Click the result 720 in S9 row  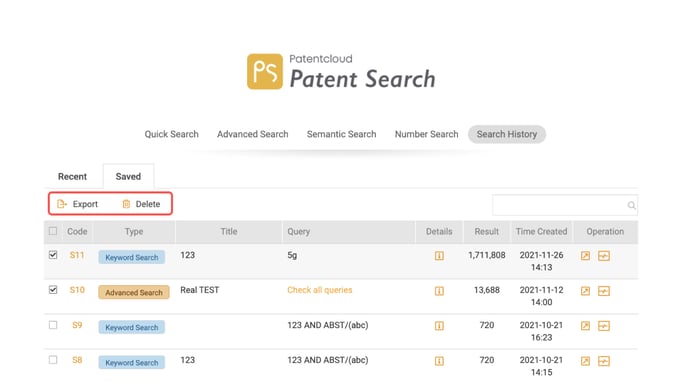click(x=487, y=325)
